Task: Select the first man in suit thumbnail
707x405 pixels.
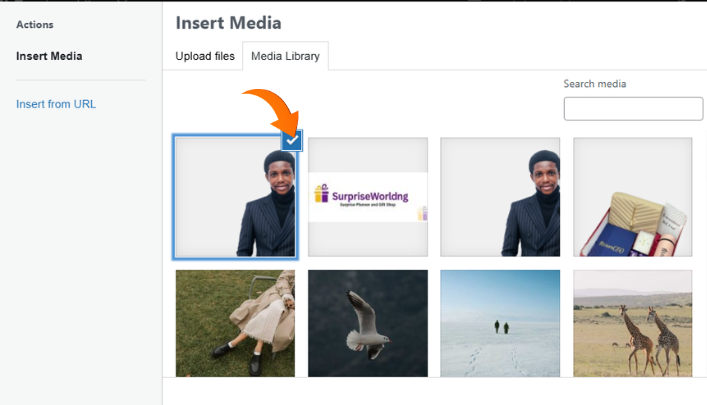Action: click(x=234, y=198)
